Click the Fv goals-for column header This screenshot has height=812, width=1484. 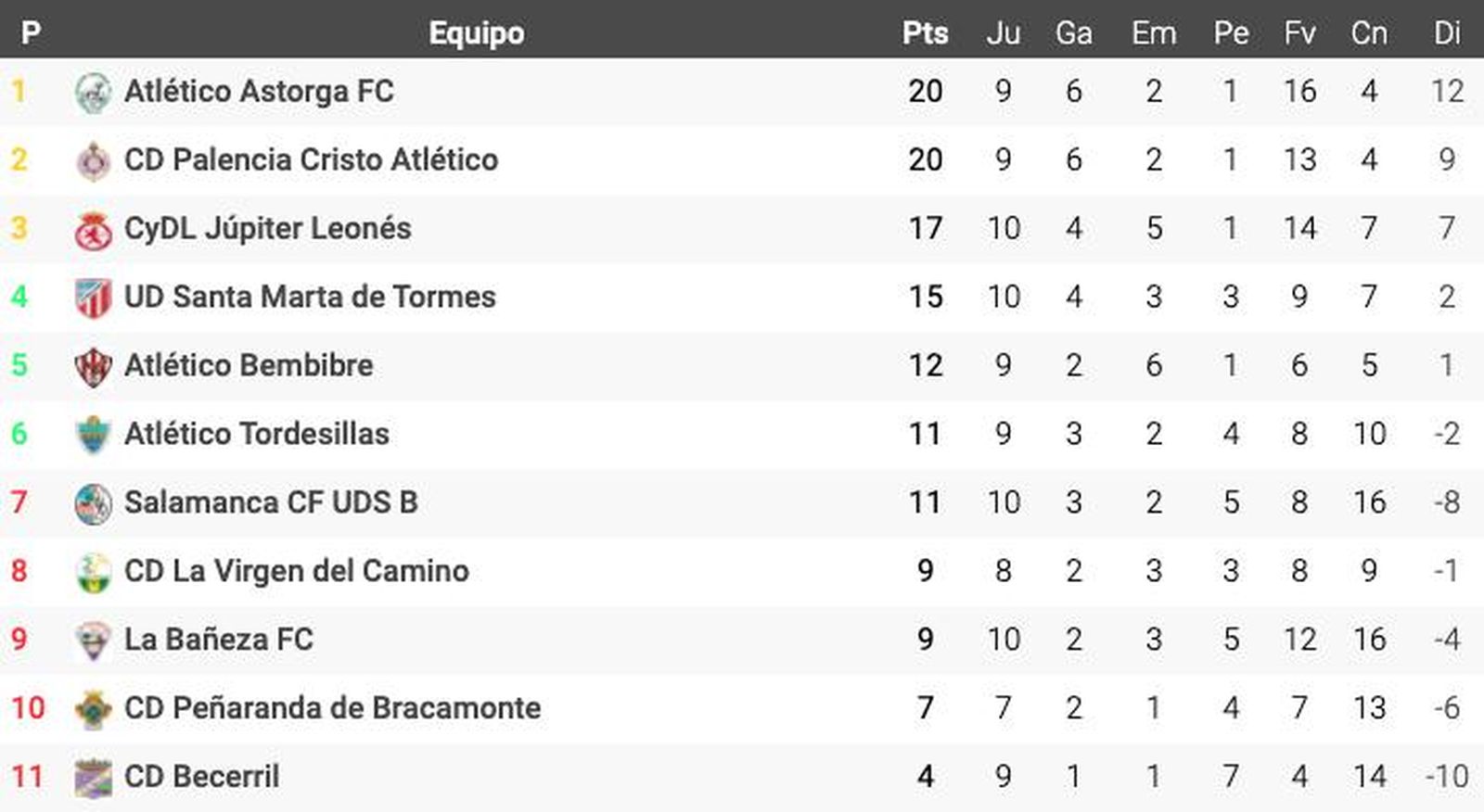tap(1299, 33)
